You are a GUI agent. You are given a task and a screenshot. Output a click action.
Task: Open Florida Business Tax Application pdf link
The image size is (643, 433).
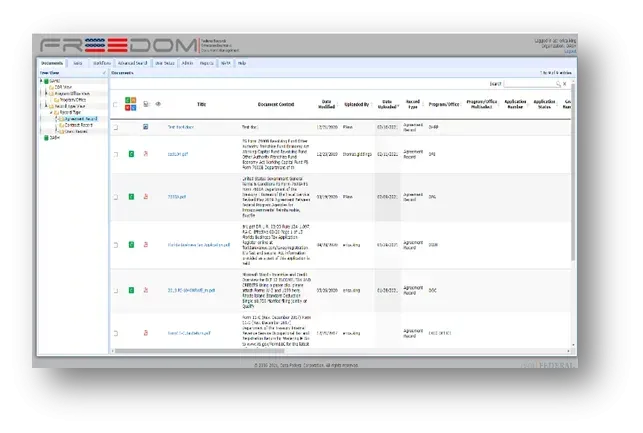tap(199, 245)
